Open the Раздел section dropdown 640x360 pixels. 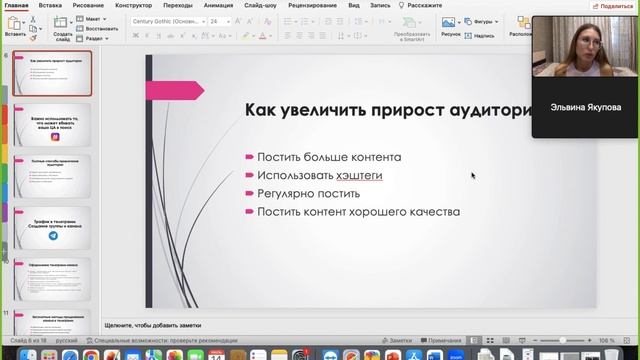[x=92, y=38]
